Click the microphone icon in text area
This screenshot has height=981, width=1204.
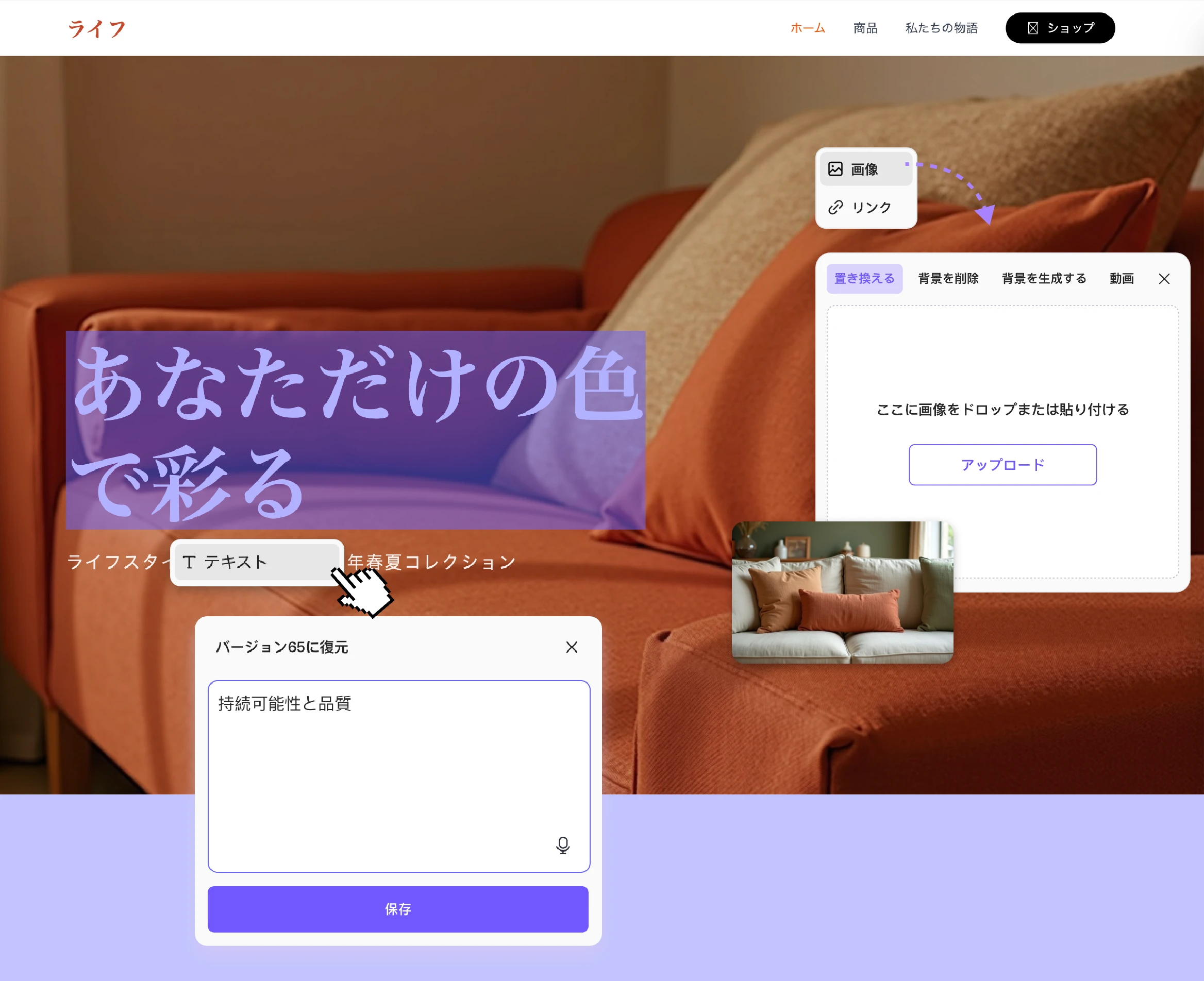(562, 845)
